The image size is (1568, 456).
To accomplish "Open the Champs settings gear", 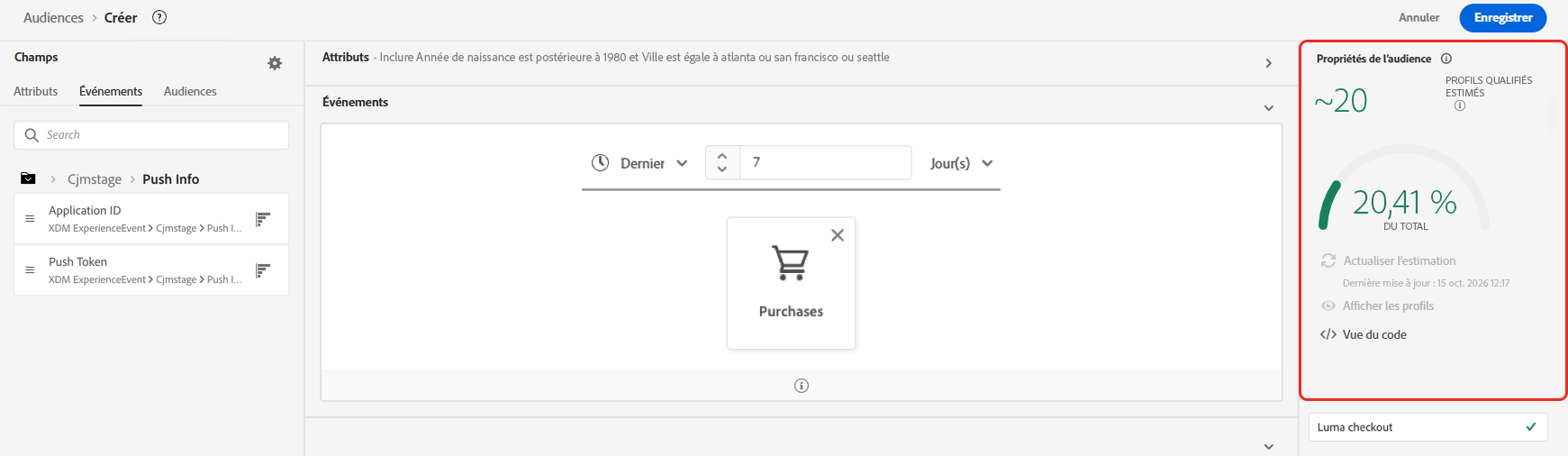I will pyautogui.click(x=275, y=63).
